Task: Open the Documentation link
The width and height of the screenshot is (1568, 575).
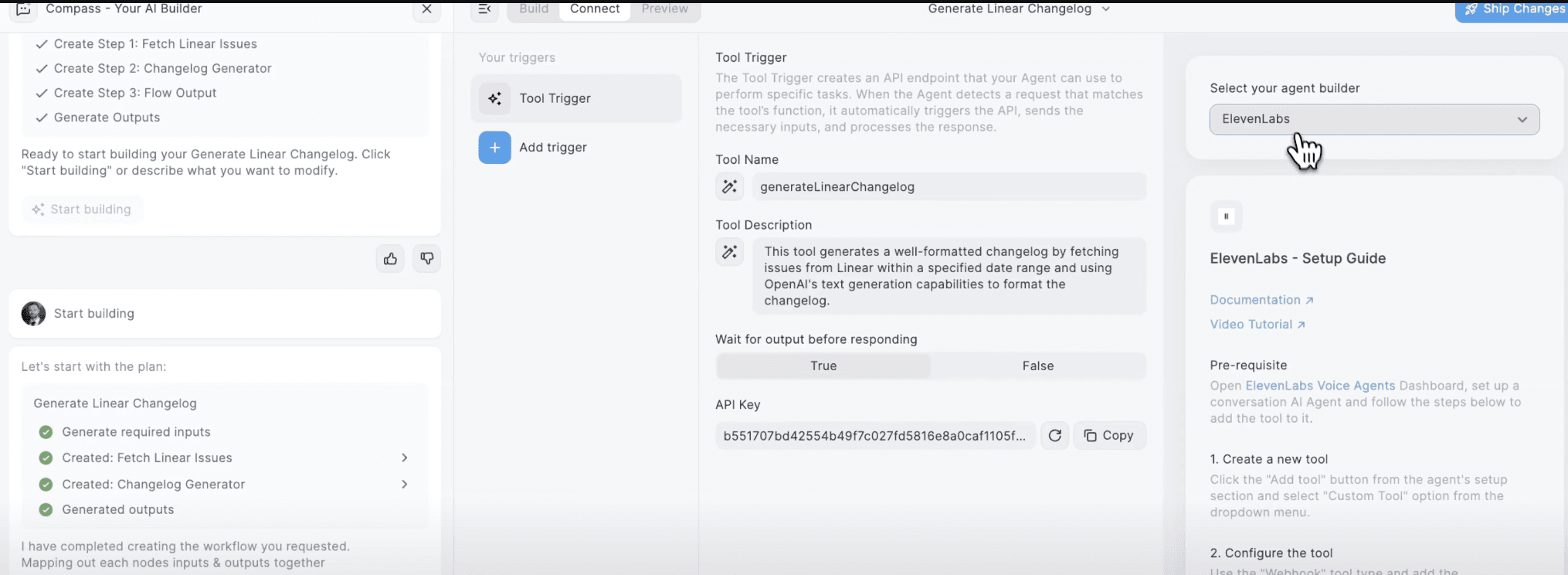Action: [1261, 300]
